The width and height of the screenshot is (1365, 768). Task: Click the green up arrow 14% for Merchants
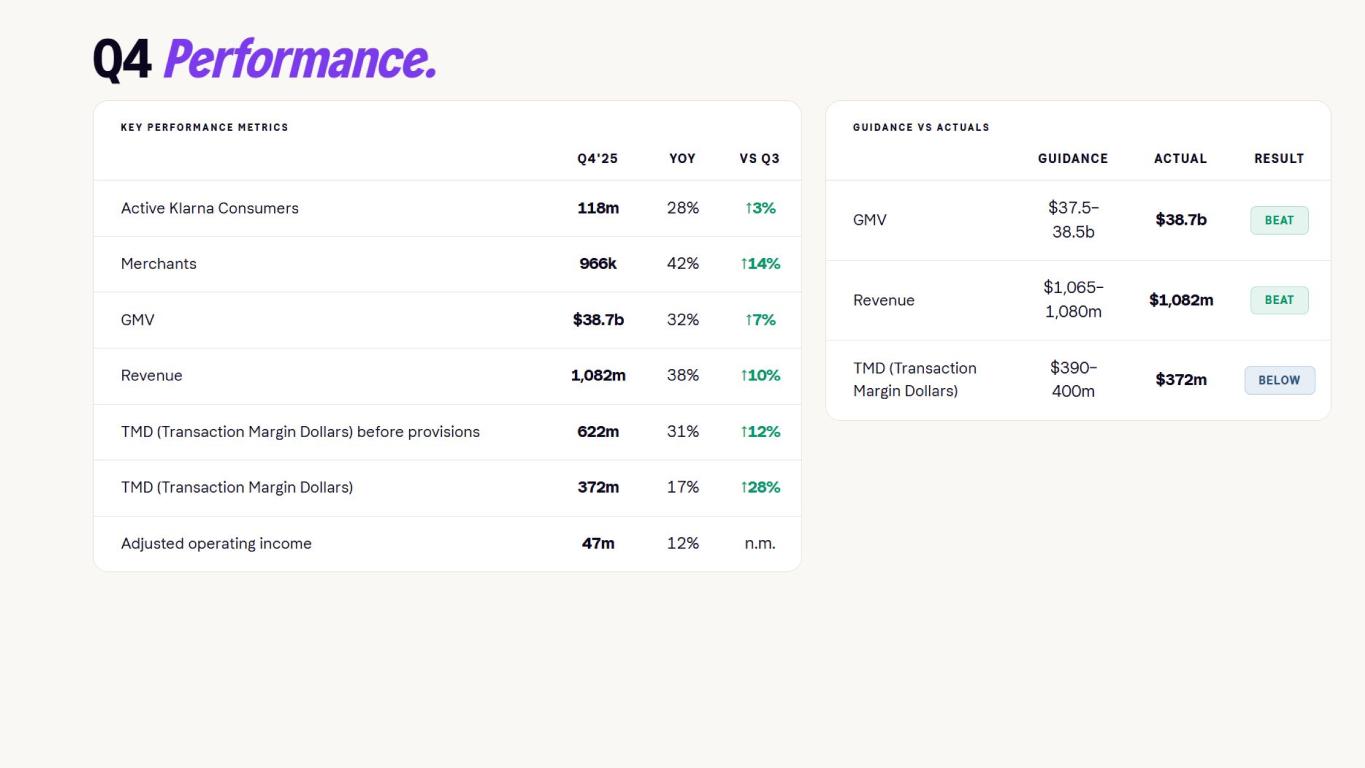(x=760, y=264)
